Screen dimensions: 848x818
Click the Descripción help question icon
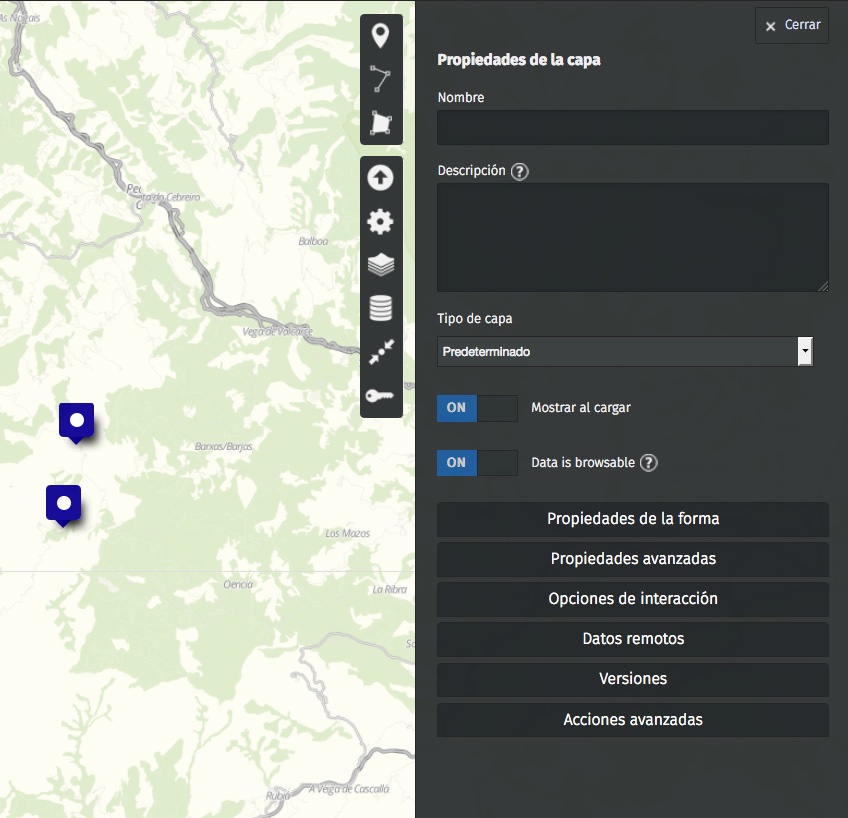[x=519, y=171]
